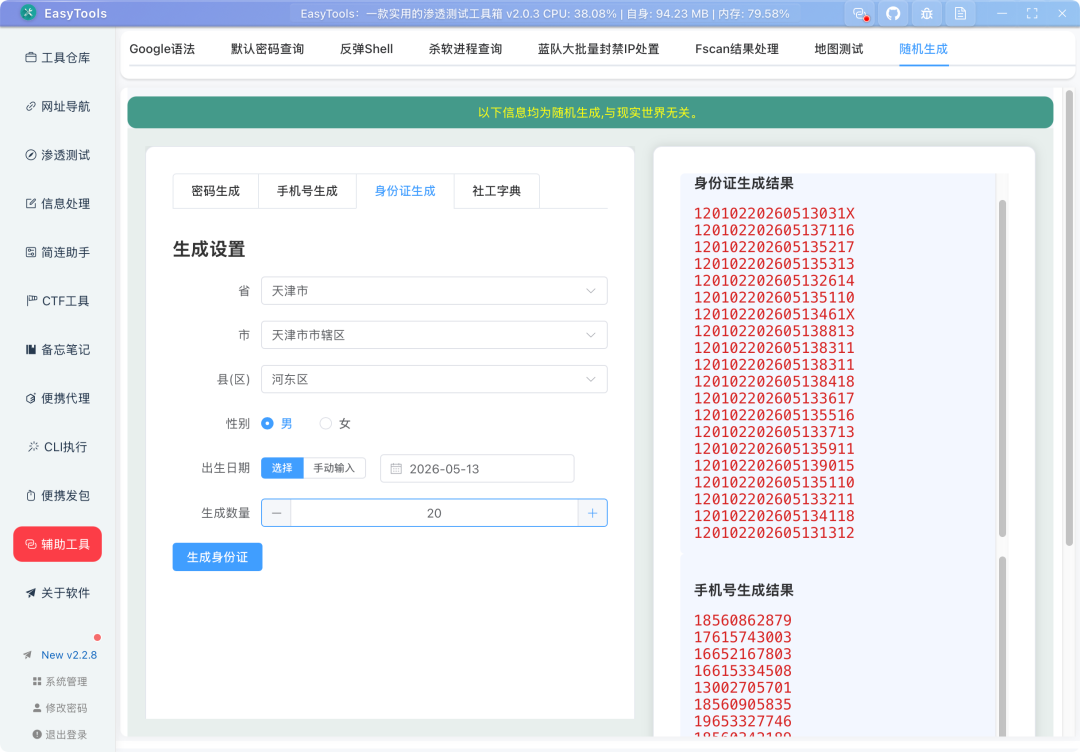
Task: Switch to the 密码生成 tab
Action: click(x=216, y=191)
